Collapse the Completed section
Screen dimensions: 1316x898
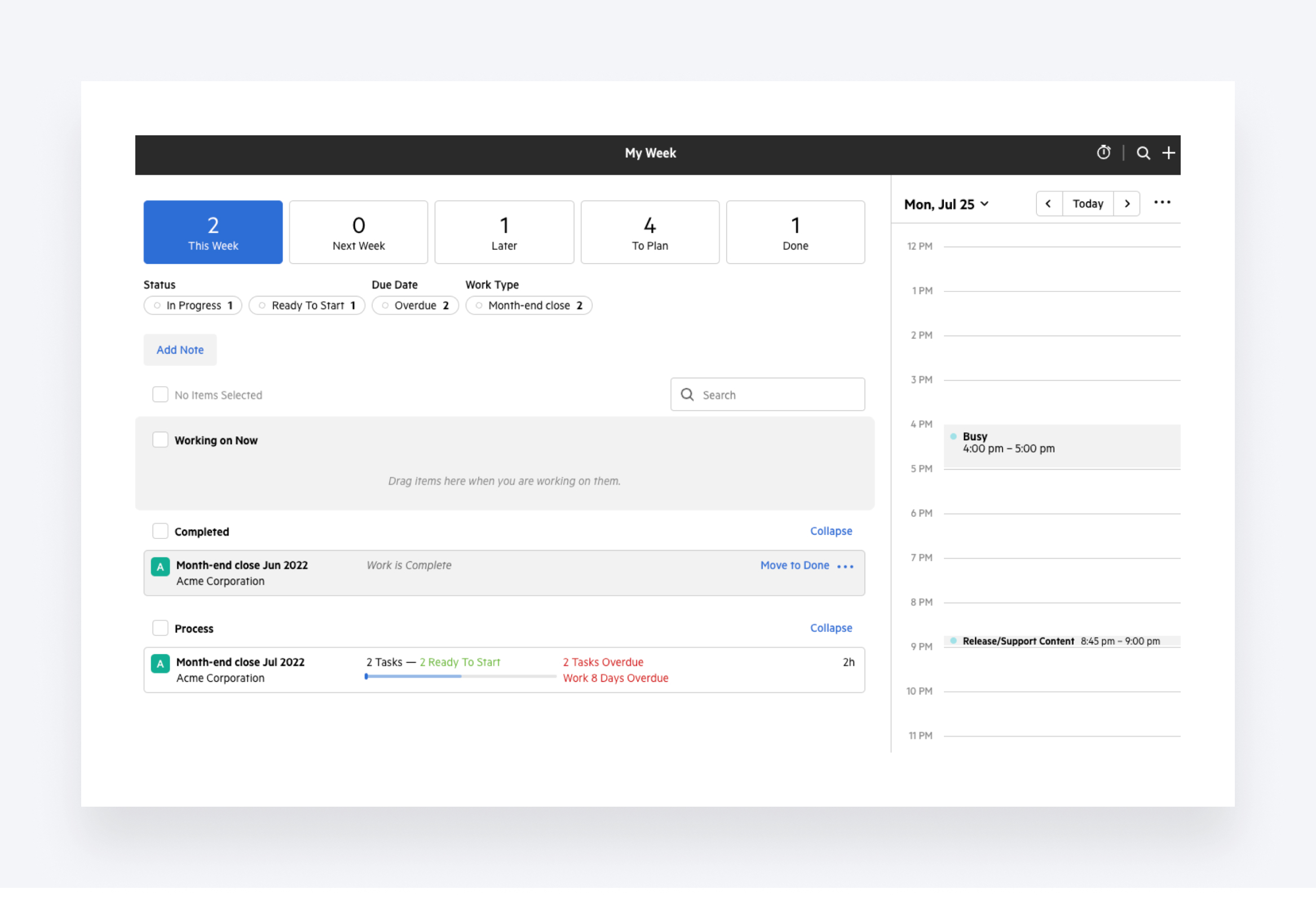(x=831, y=530)
